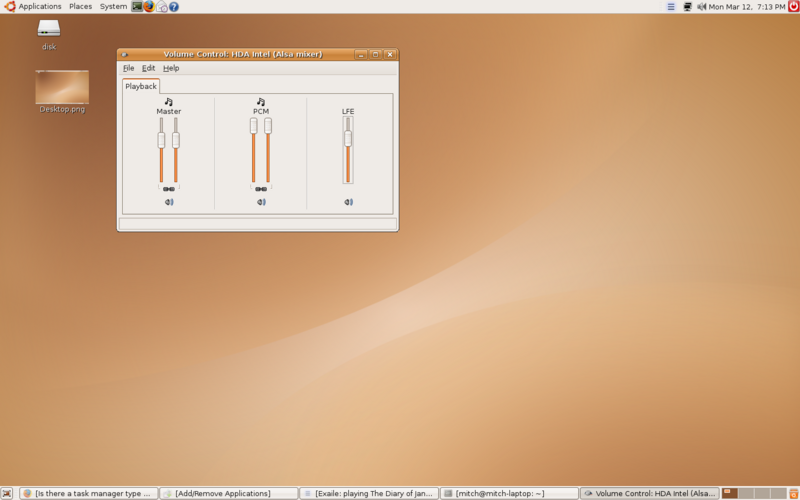Click the Ubuntu logo in top panel
The width and height of the screenshot is (800, 500).
point(10,7)
